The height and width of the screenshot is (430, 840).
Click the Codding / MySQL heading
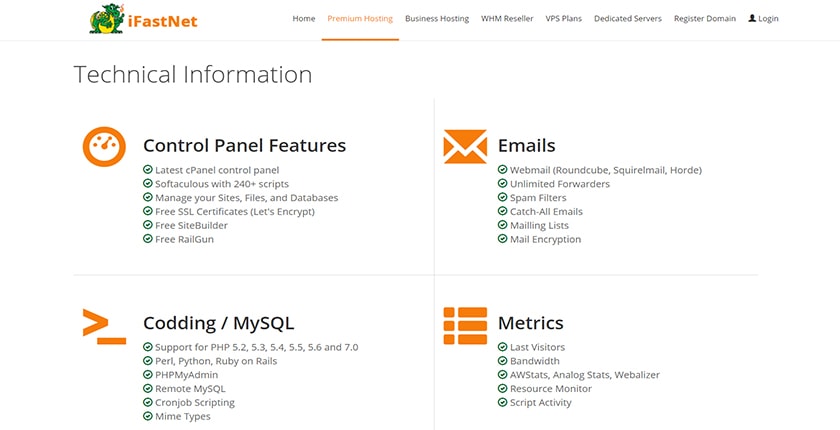click(219, 323)
